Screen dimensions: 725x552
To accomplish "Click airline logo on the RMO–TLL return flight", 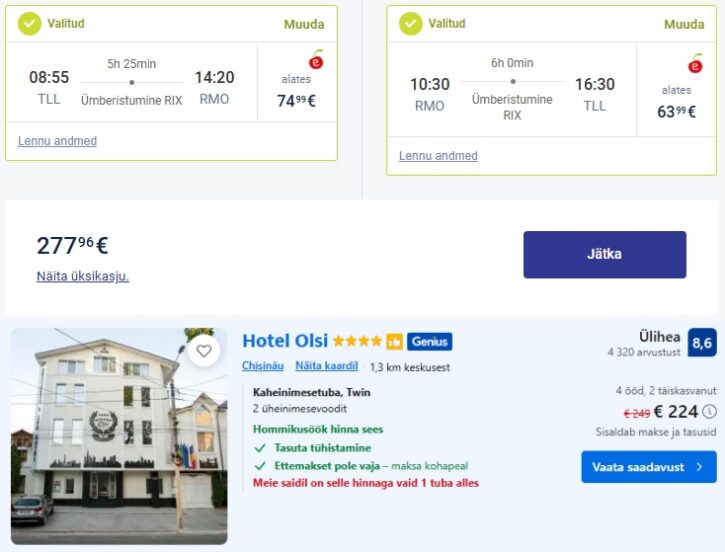I will 696,64.
